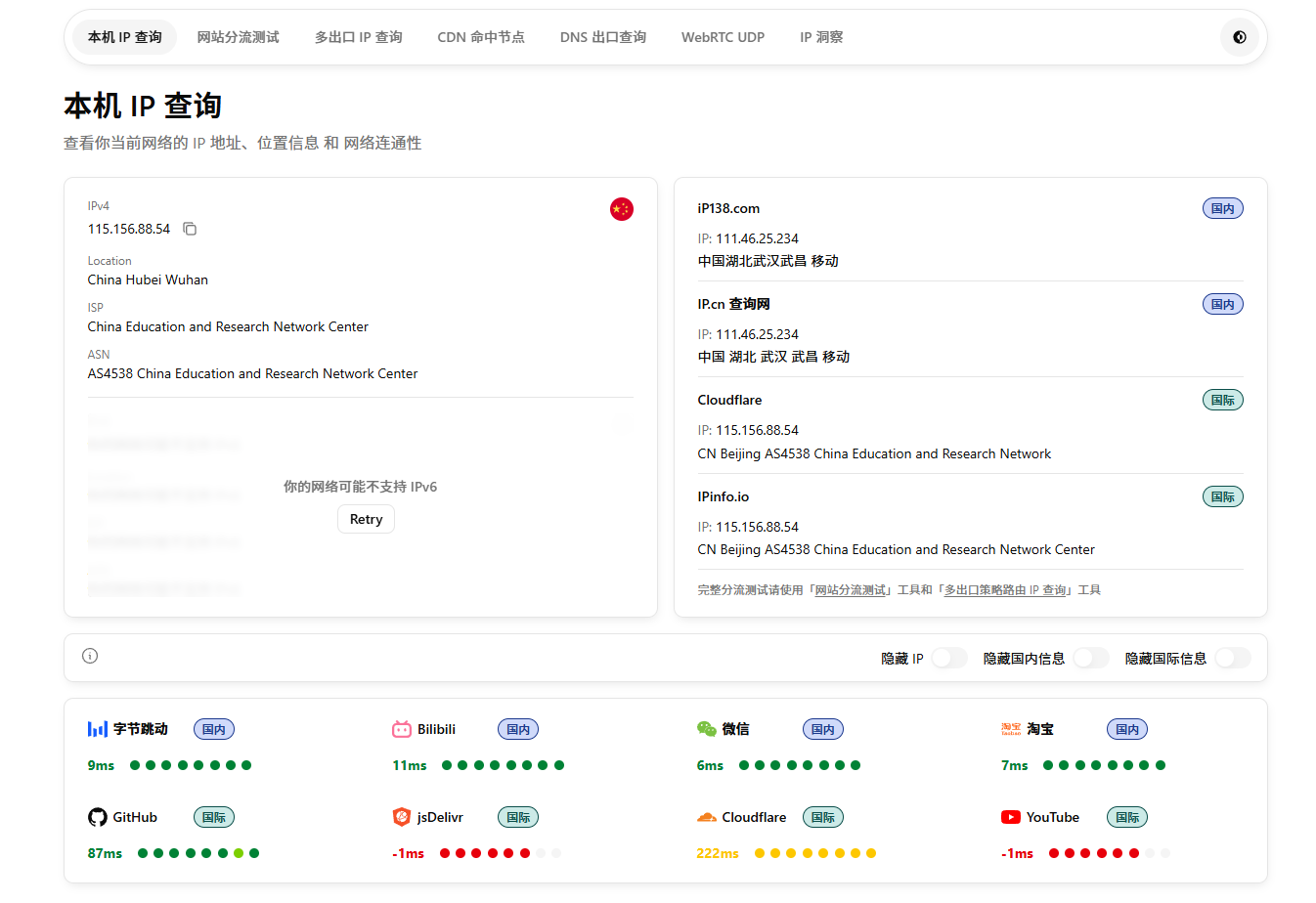Open the CDN 命中节点 tab

click(x=481, y=36)
